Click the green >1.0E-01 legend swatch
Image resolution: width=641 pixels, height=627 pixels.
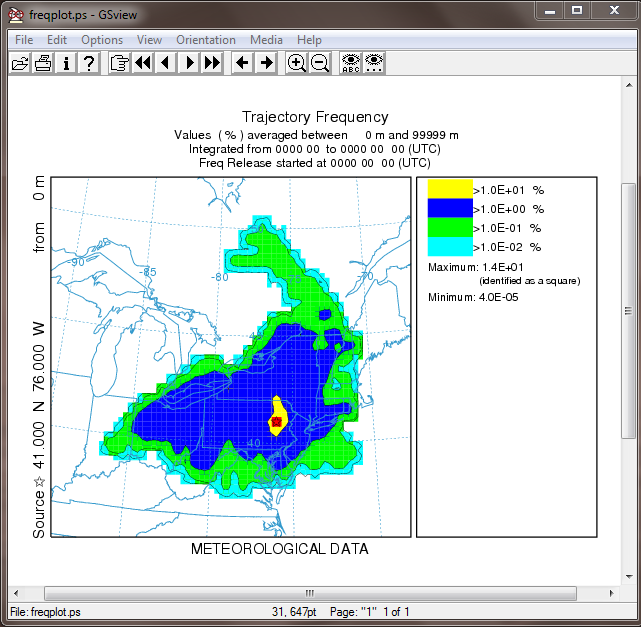(450, 227)
